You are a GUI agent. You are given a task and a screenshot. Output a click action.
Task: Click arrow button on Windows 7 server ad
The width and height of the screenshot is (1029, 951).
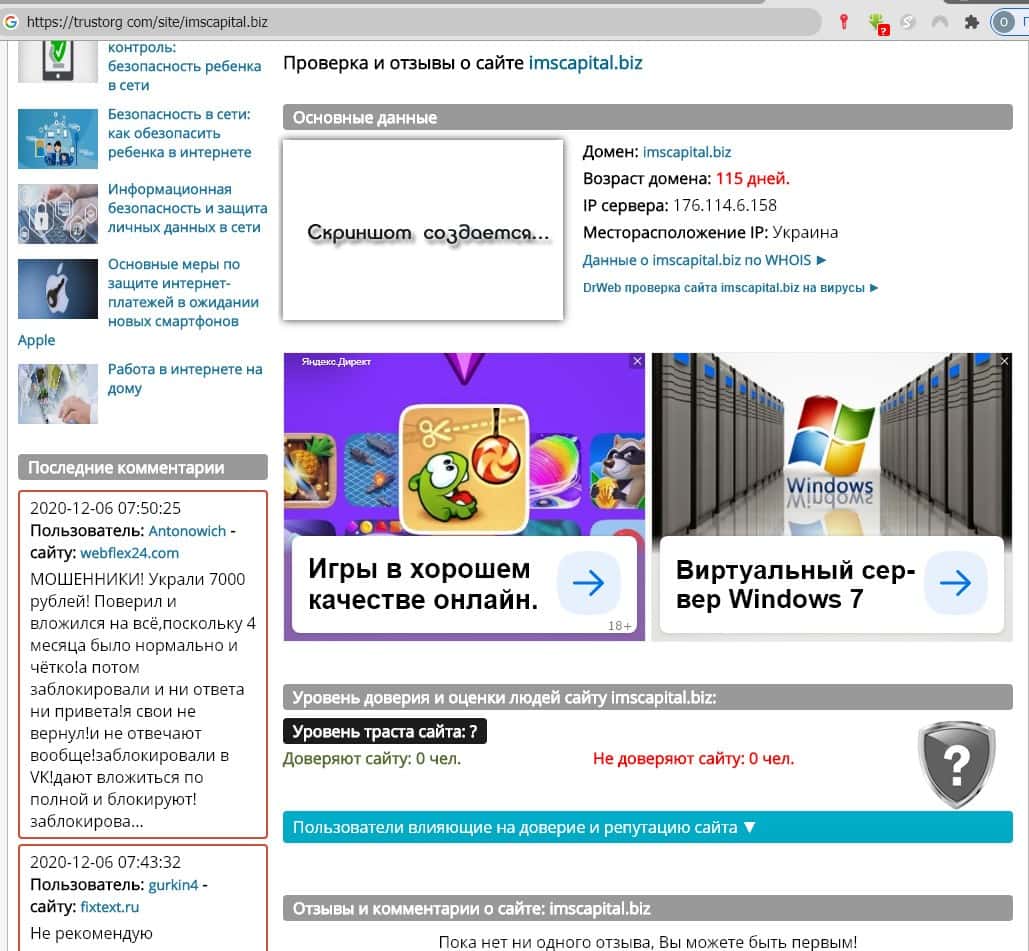(x=956, y=582)
